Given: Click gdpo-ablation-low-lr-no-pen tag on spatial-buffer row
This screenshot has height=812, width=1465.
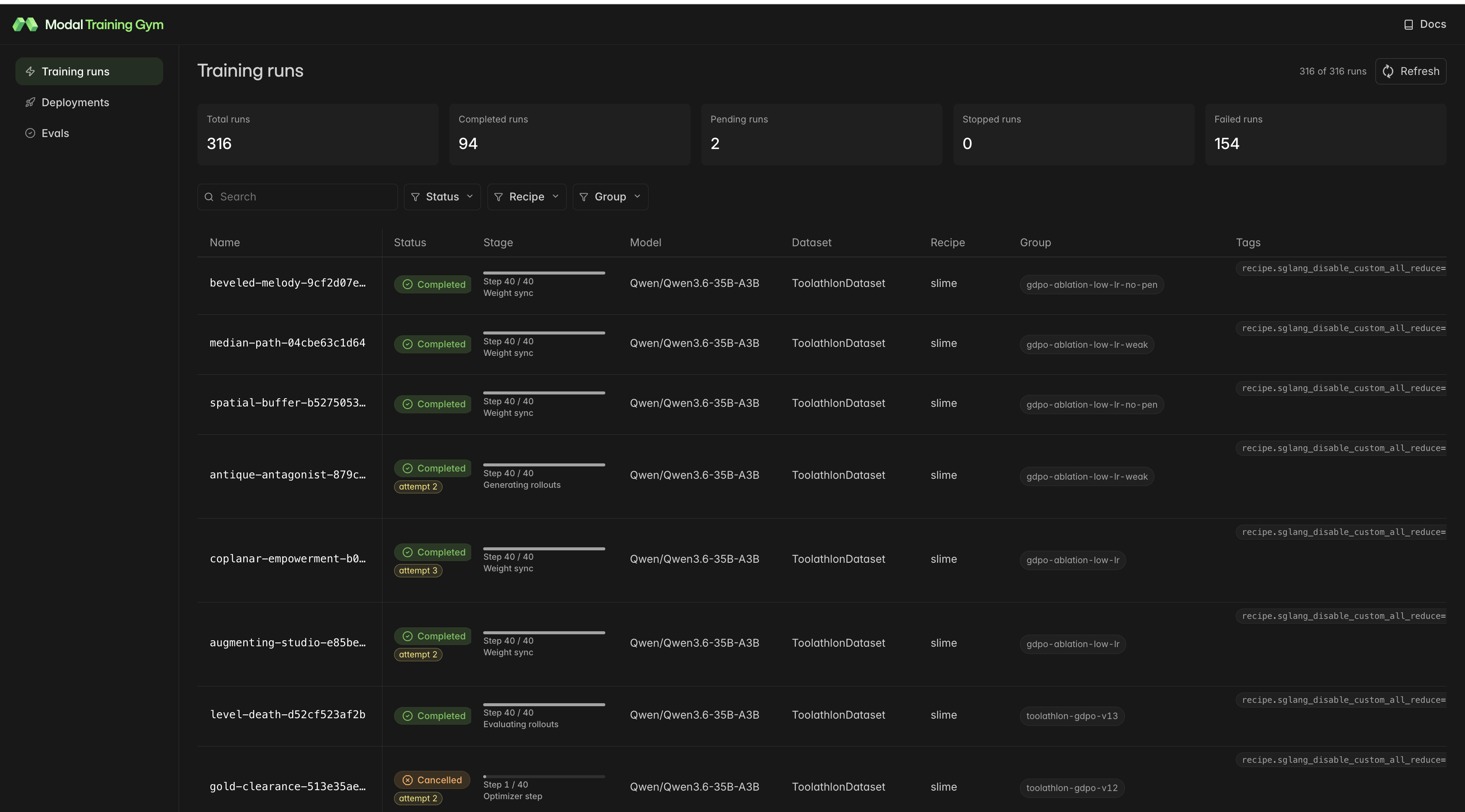Looking at the screenshot, I should coord(1092,405).
